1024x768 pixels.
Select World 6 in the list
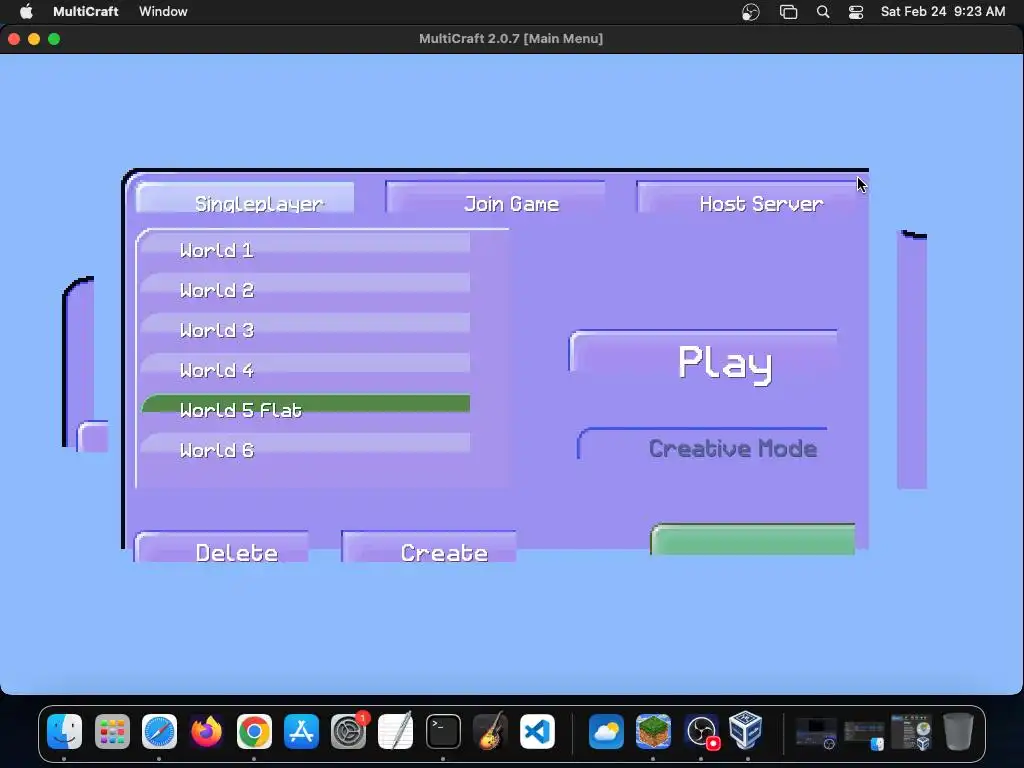point(306,449)
